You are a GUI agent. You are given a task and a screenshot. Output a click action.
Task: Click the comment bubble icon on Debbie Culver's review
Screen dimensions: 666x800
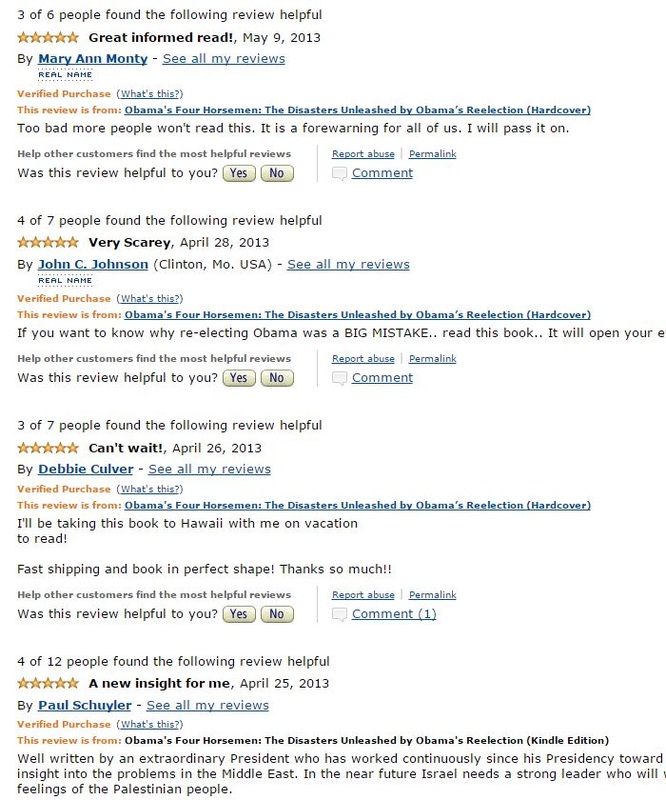[x=340, y=613]
